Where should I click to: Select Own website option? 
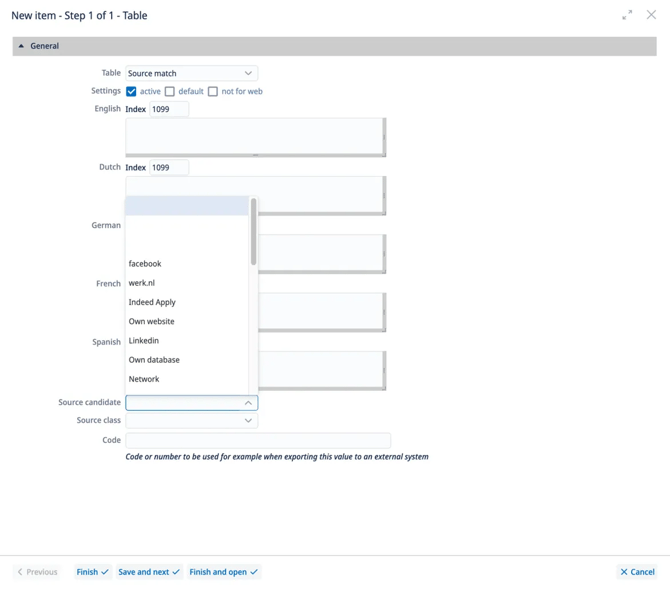[x=152, y=321]
